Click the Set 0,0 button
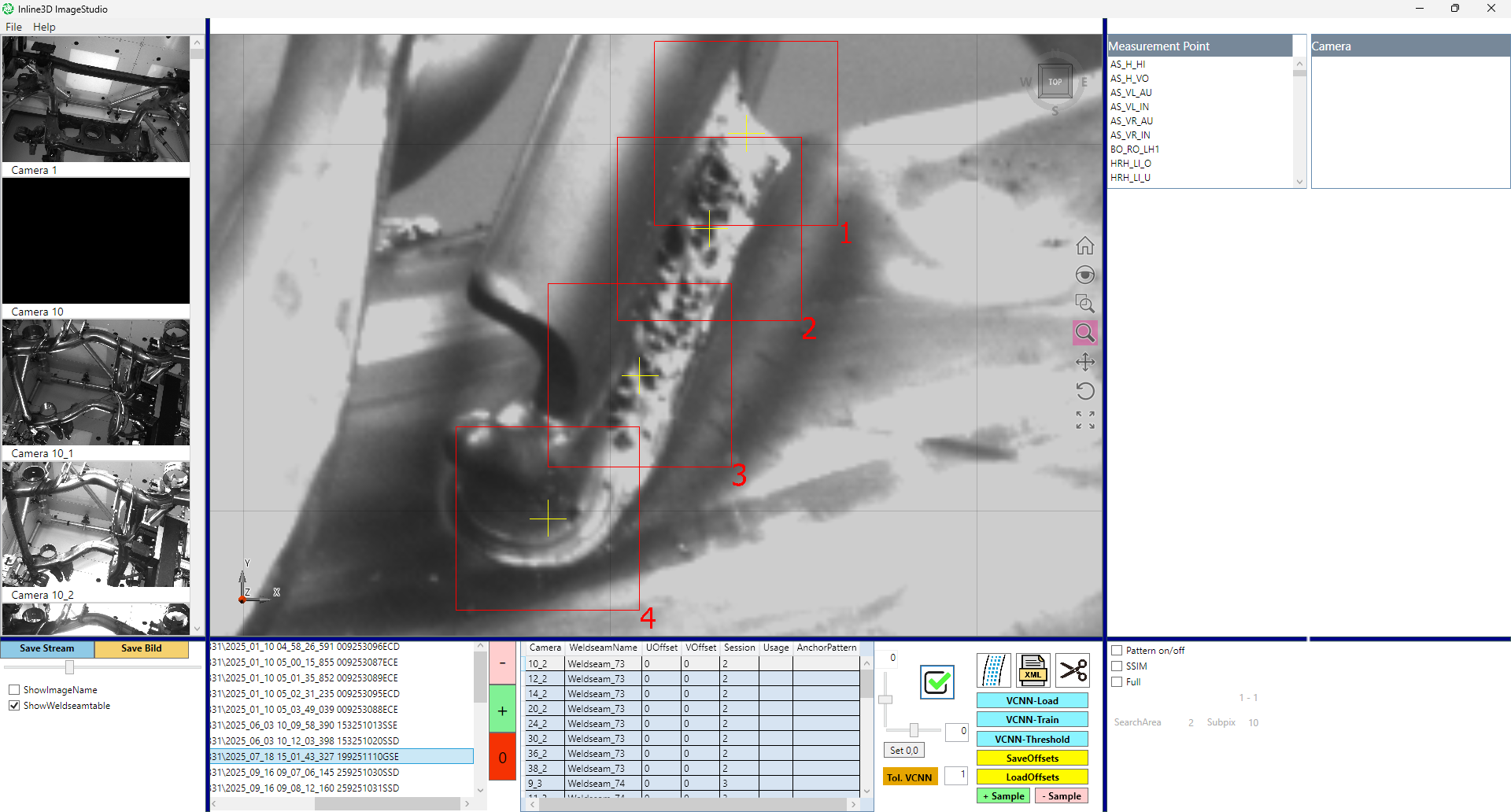 click(904, 751)
